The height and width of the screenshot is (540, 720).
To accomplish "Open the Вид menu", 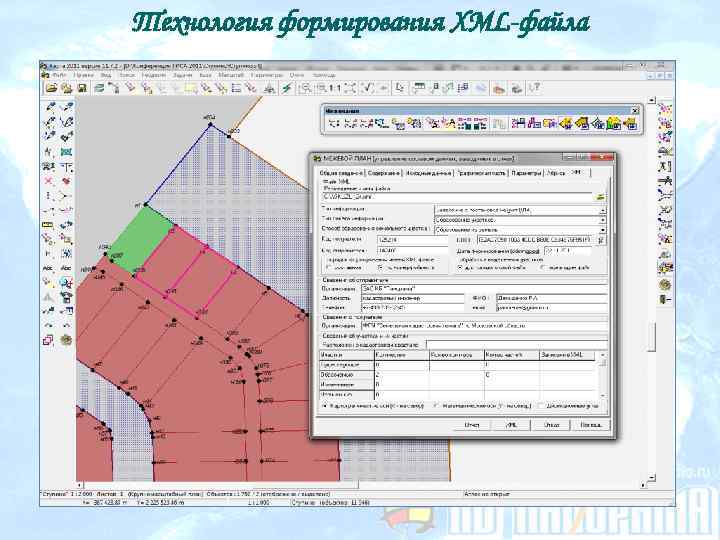I will (106, 75).
